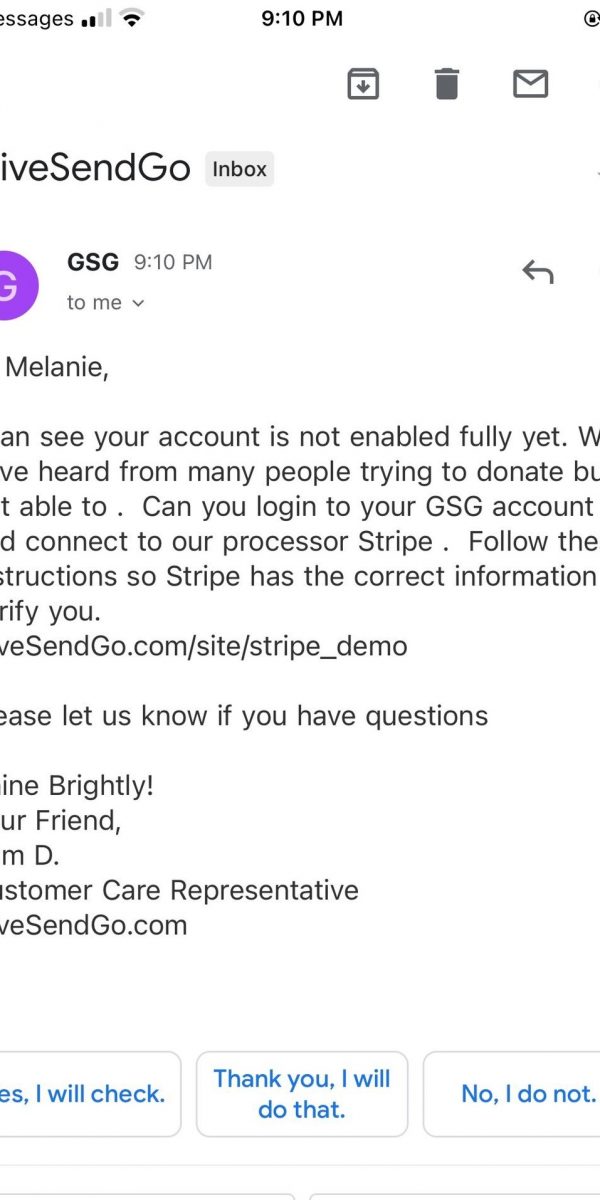Image resolution: width=600 pixels, height=1200 pixels.
Task: Select "Thank you, I will do that." reply
Action: (x=302, y=1094)
